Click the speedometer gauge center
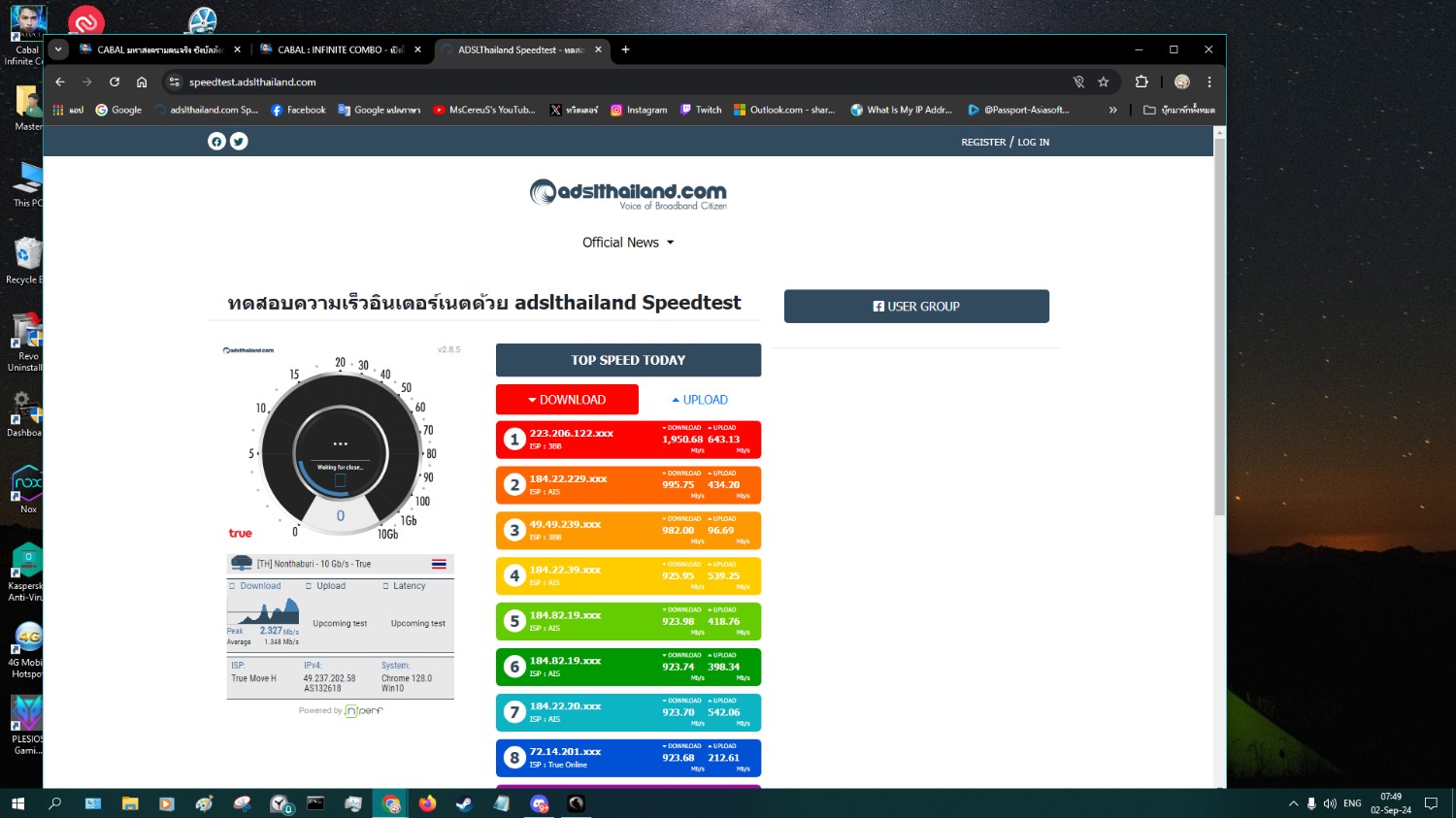The width and height of the screenshot is (1456, 818). coord(341,452)
